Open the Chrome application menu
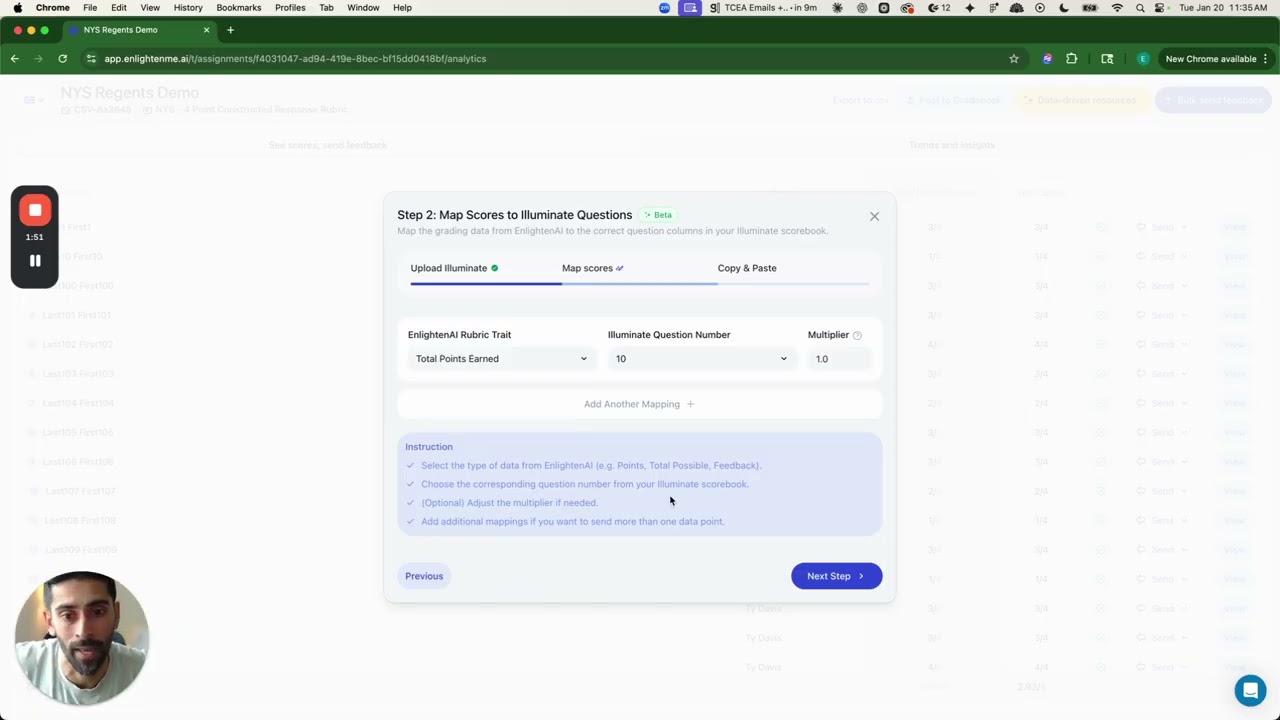1280x720 pixels. coord(53,8)
